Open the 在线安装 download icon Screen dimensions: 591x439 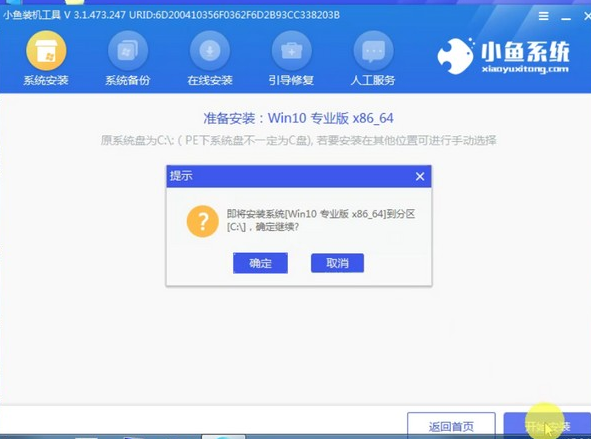(210, 50)
